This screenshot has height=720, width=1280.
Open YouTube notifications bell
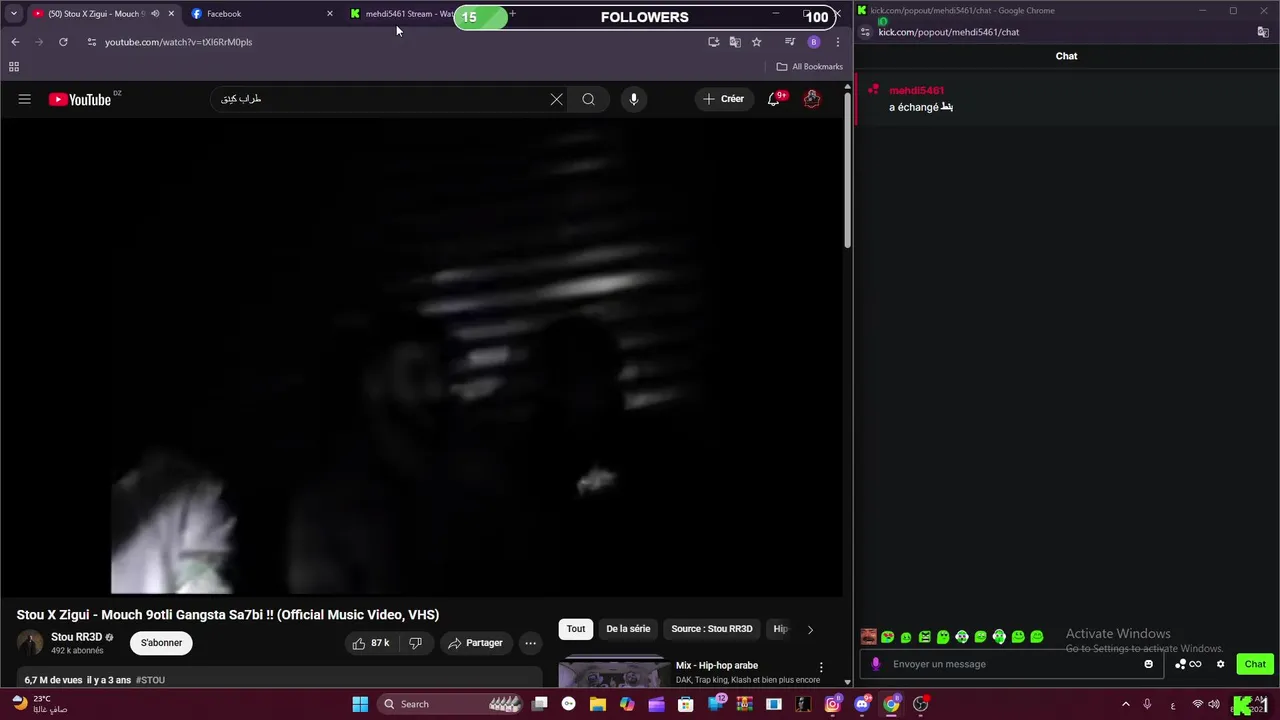(773, 99)
